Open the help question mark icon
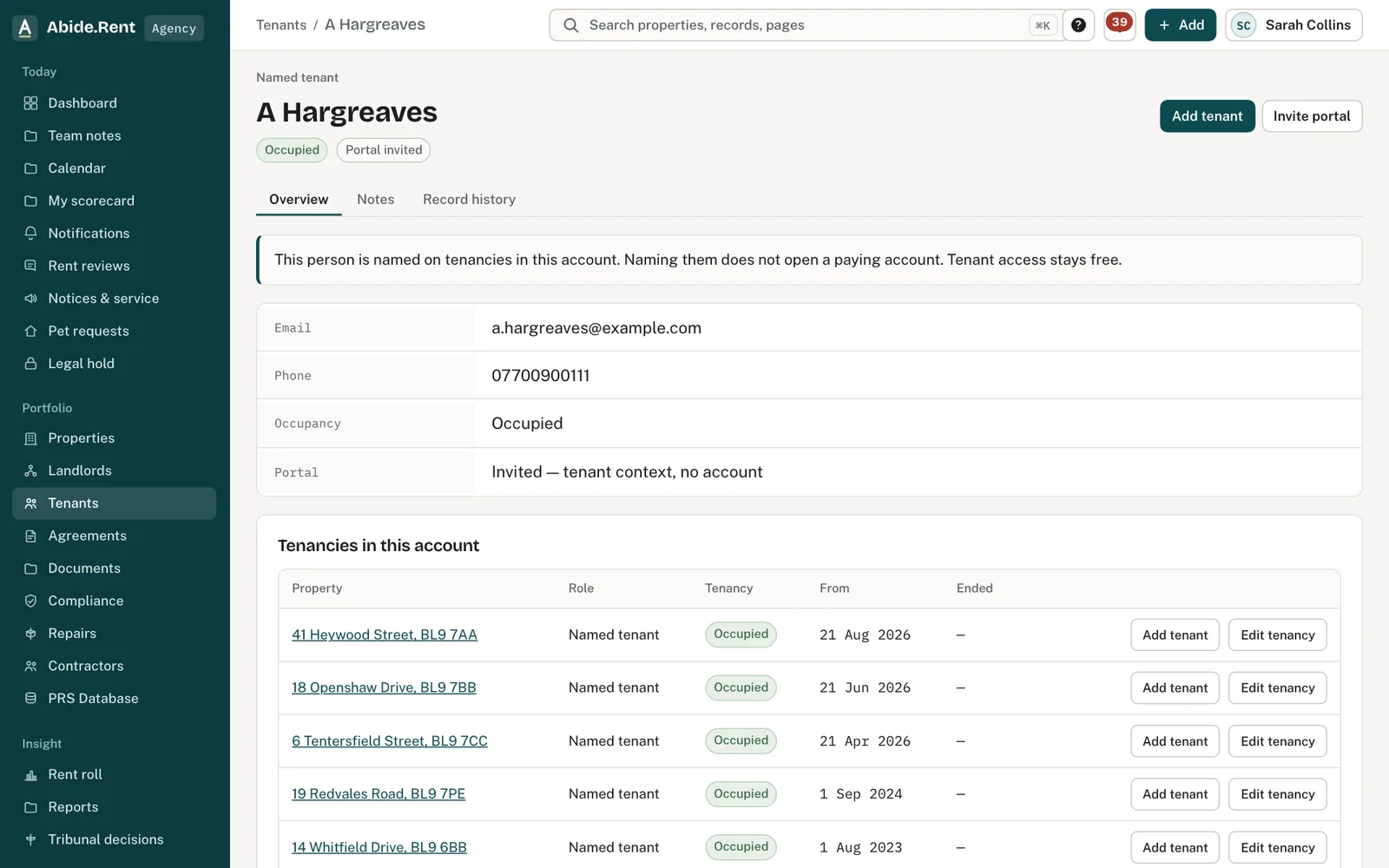This screenshot has height=868, width=1389. point(1078,25)
